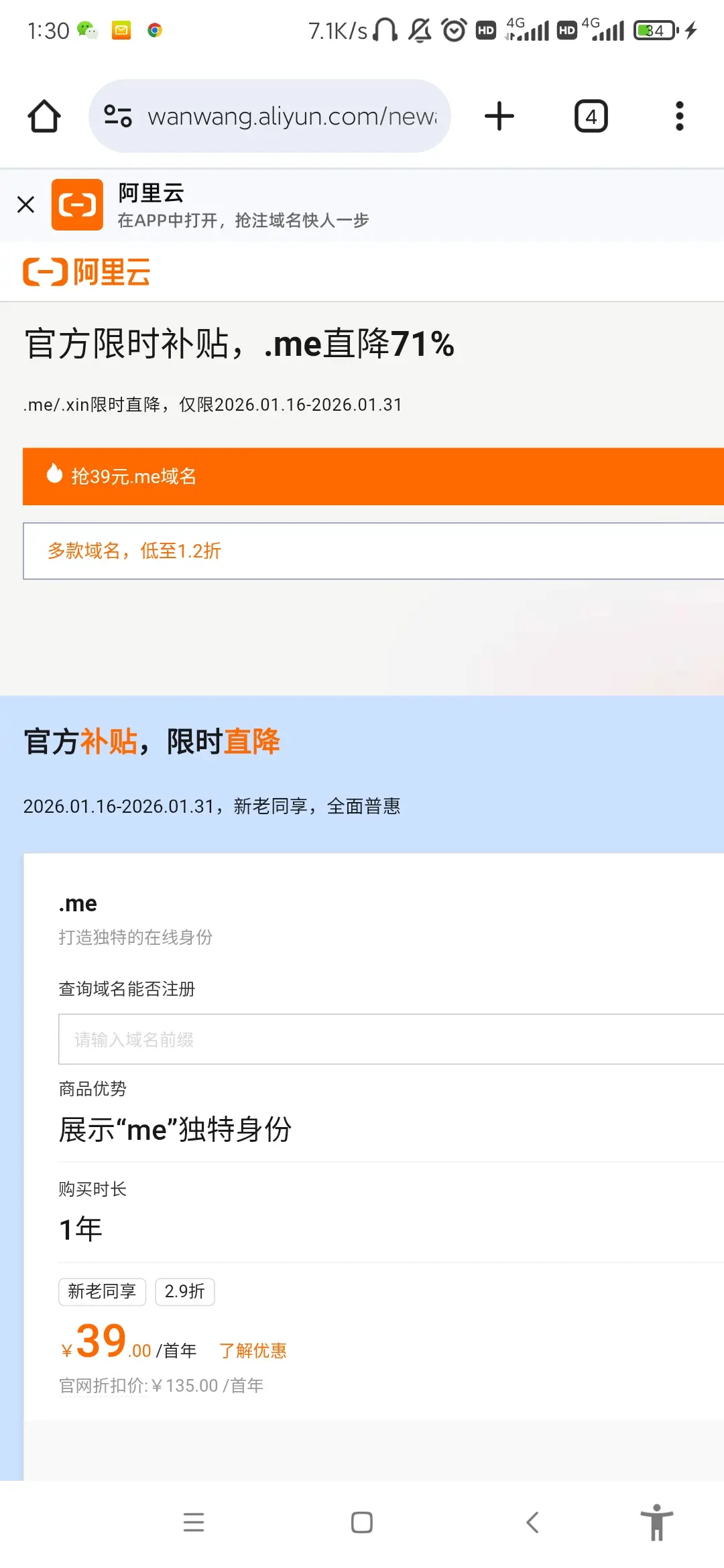
Task: Tap the '2.9折' discount tag
Action: pyautogui.click(x=185, y=1292)
